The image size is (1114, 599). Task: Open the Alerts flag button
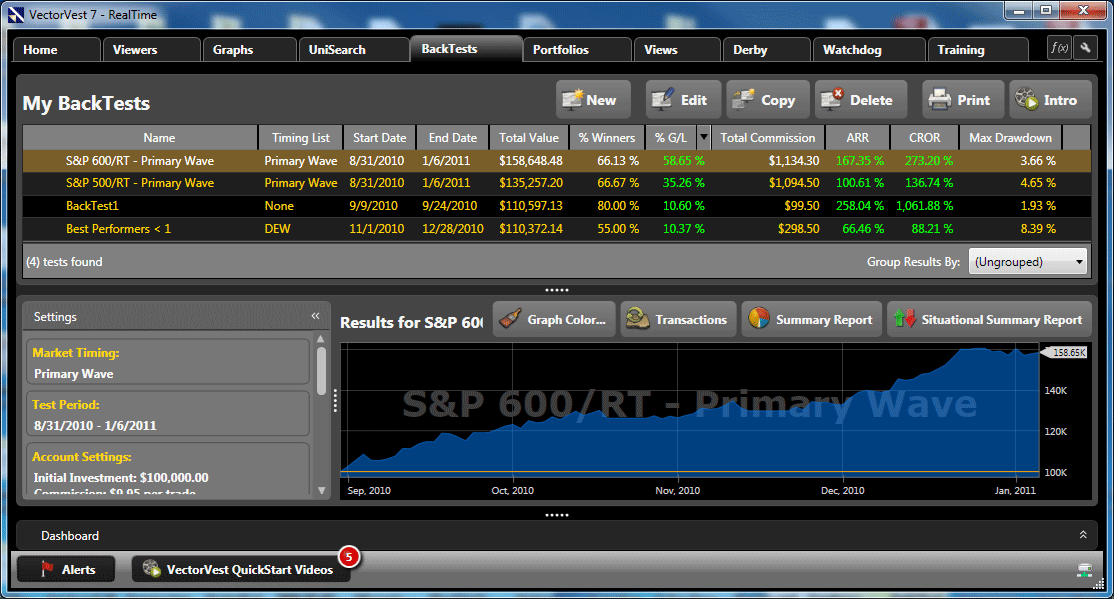click(x=66, y=569)
